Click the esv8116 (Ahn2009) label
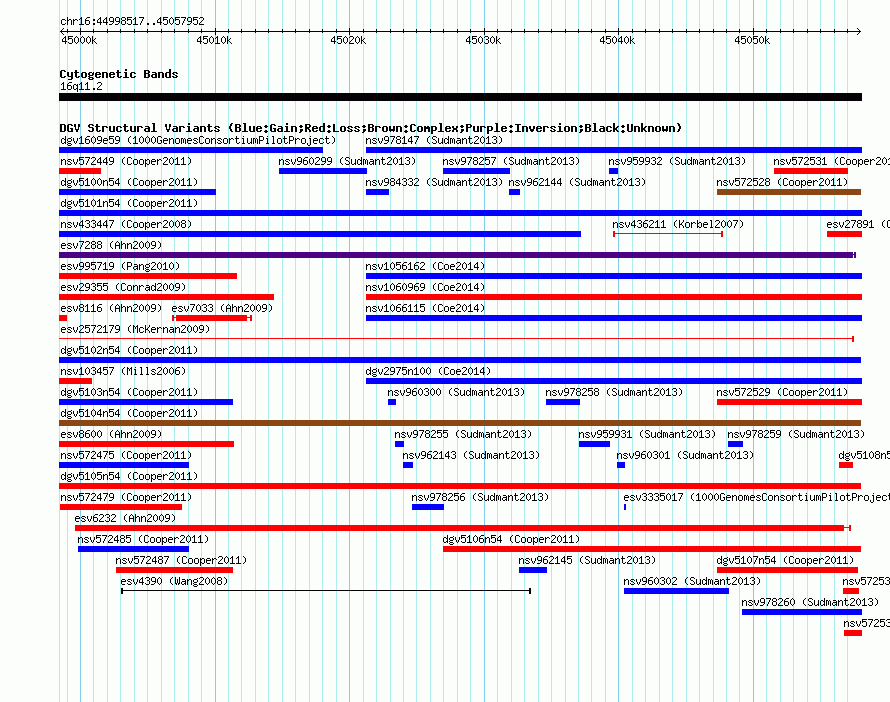Viewport: 890px width, 702px height. pos(111,308)
